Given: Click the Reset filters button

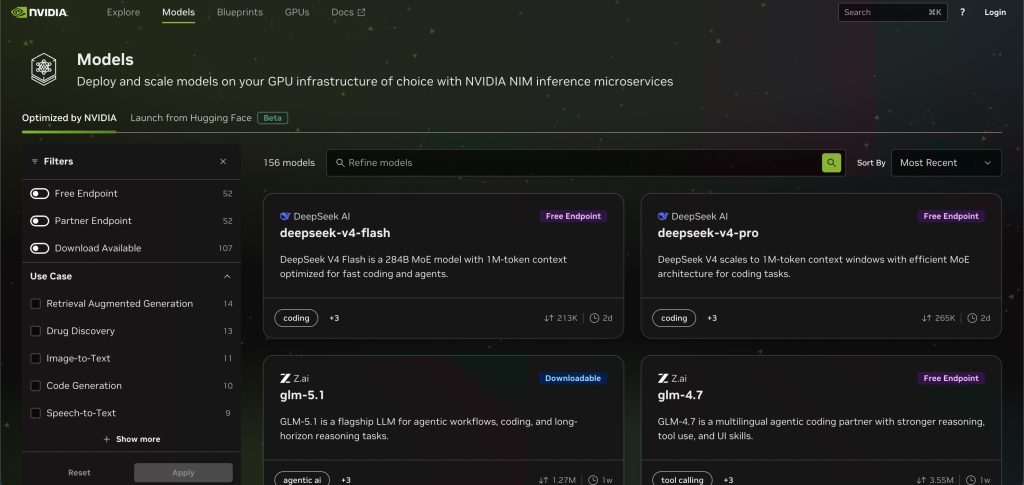Looking at the screenshot, I should (80, 473).
